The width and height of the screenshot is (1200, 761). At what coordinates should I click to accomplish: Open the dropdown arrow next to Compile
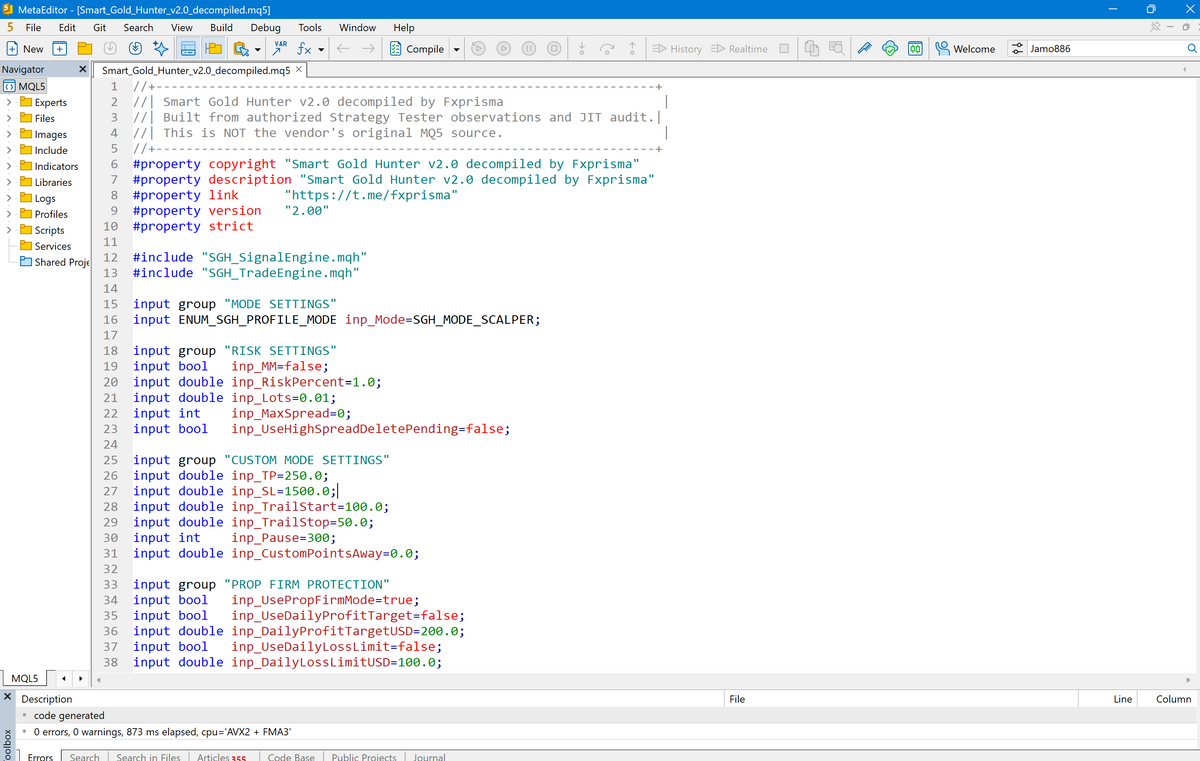(457, 49)
